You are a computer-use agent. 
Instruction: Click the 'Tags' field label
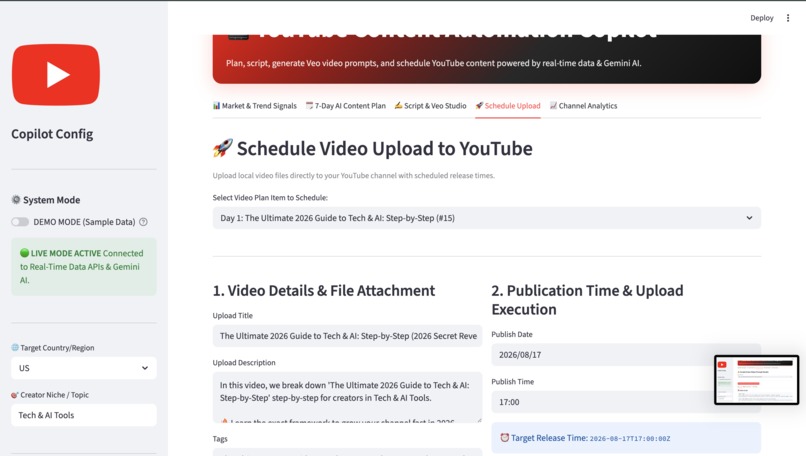tap(220, 439)
